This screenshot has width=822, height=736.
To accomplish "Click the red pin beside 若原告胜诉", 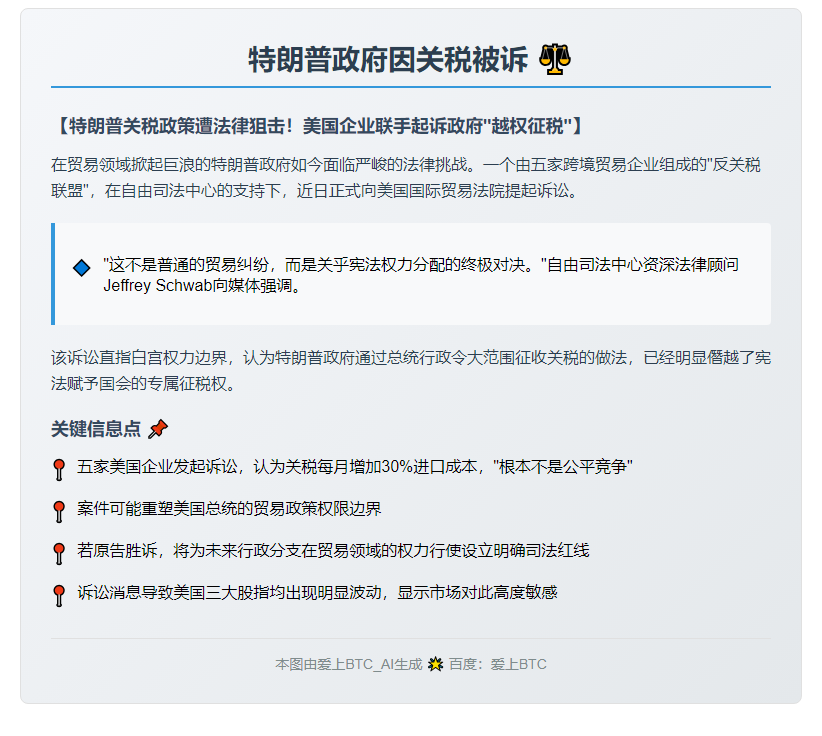I will point(59,553).
